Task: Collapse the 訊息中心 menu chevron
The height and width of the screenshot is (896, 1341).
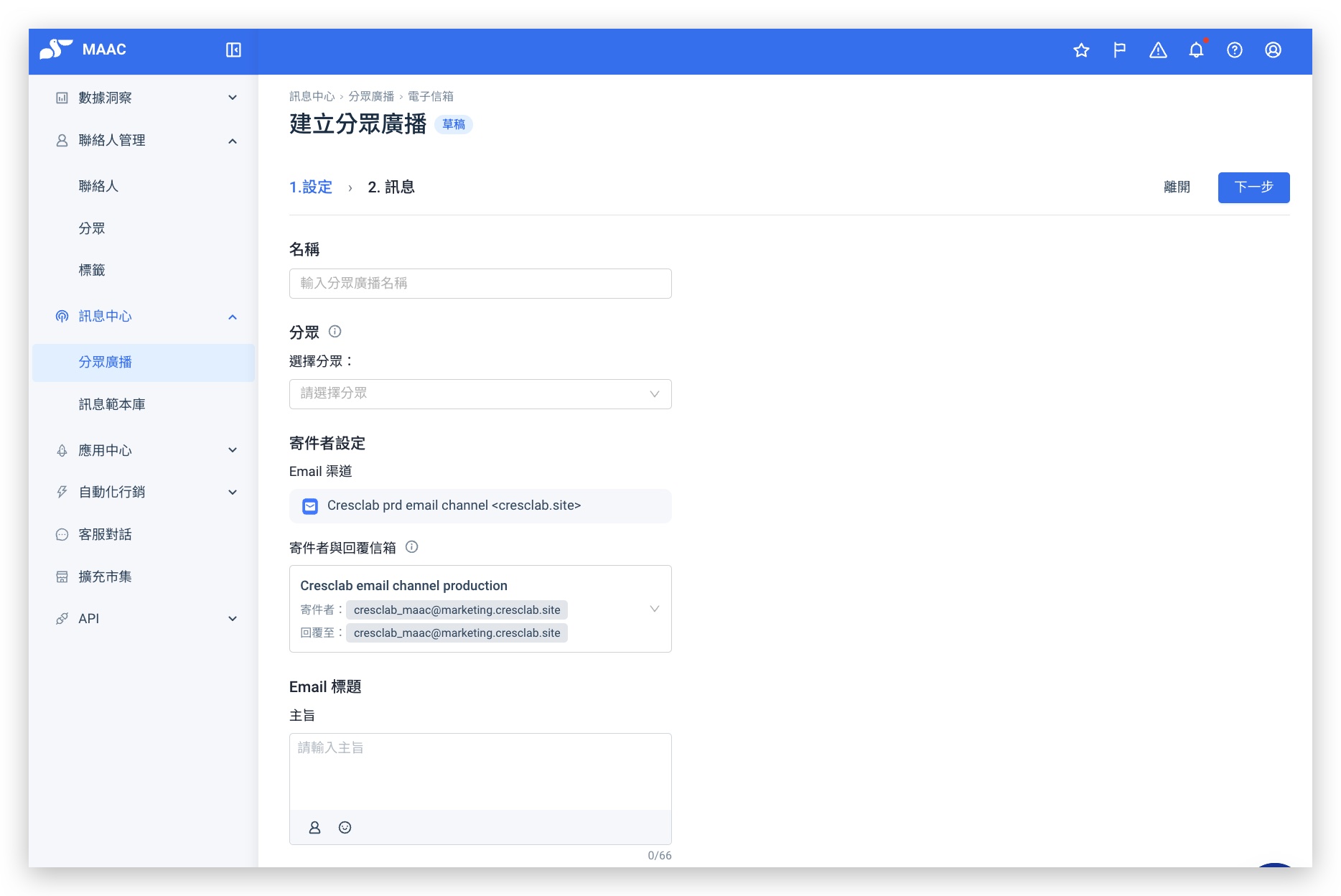Action: (232, 317)
